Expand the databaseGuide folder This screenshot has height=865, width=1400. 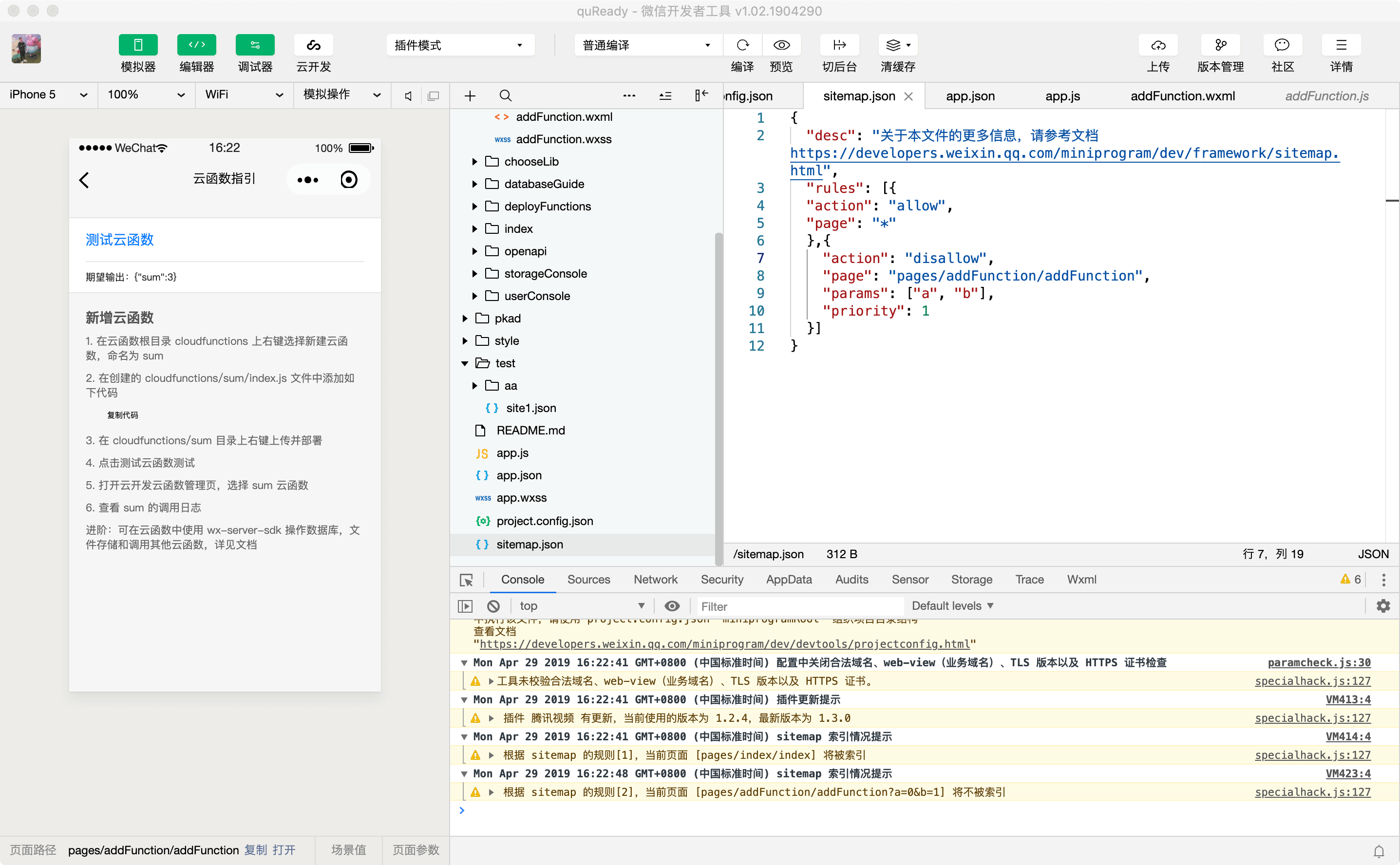(474, 184)
